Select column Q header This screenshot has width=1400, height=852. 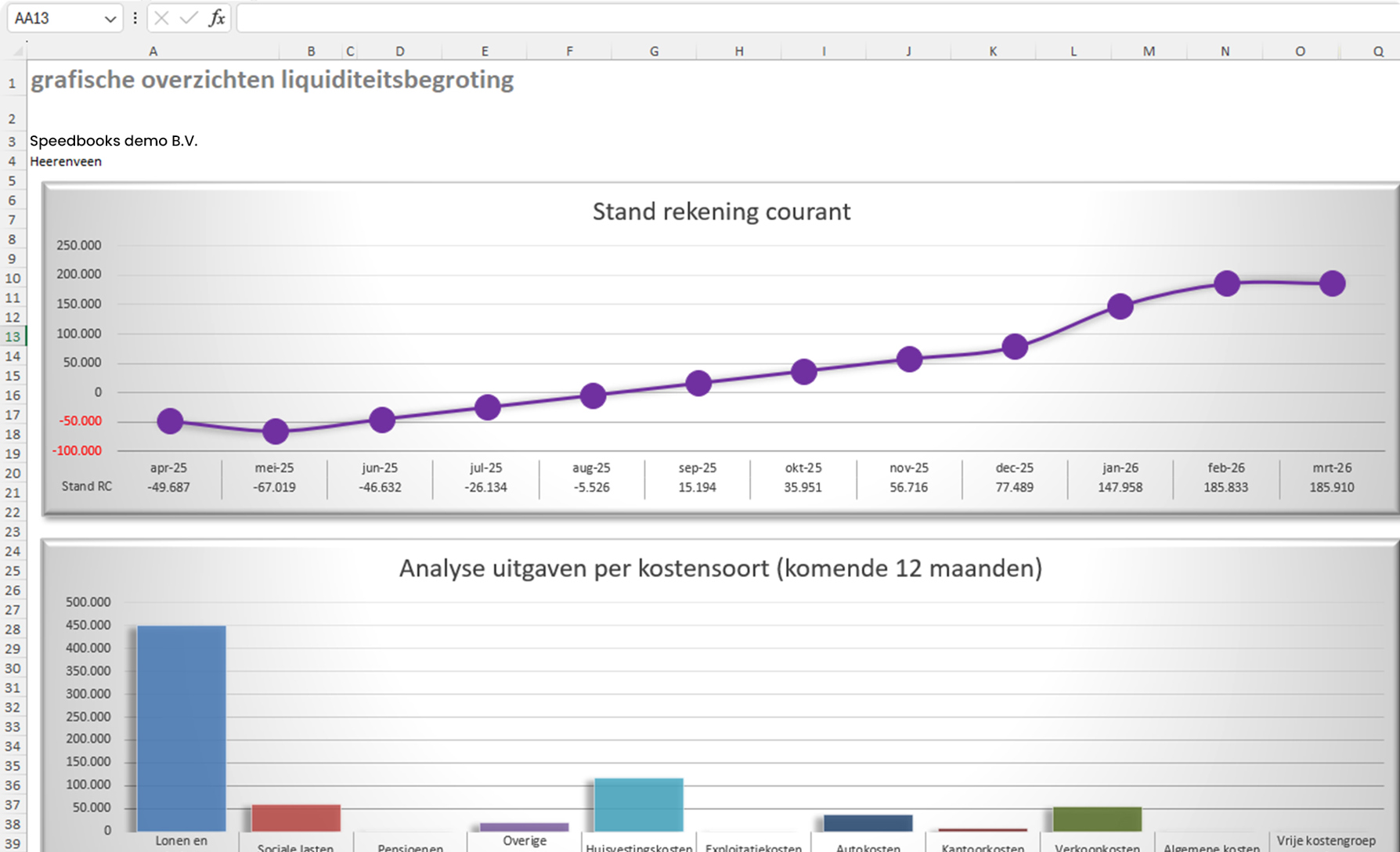tap(1378, 51)
